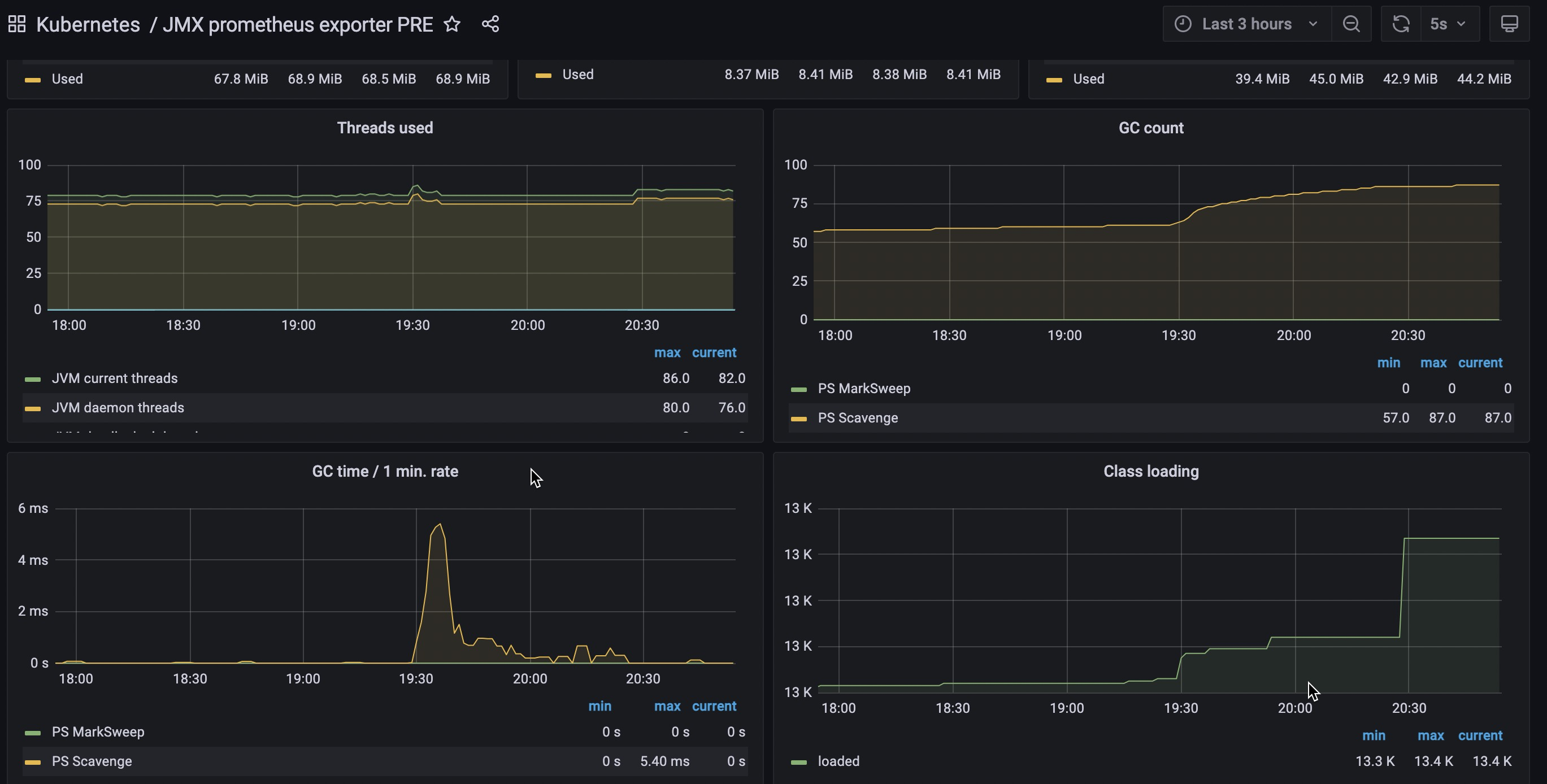Refresh the dashboard now
1547x784 pixels.
coord(1401,24)
